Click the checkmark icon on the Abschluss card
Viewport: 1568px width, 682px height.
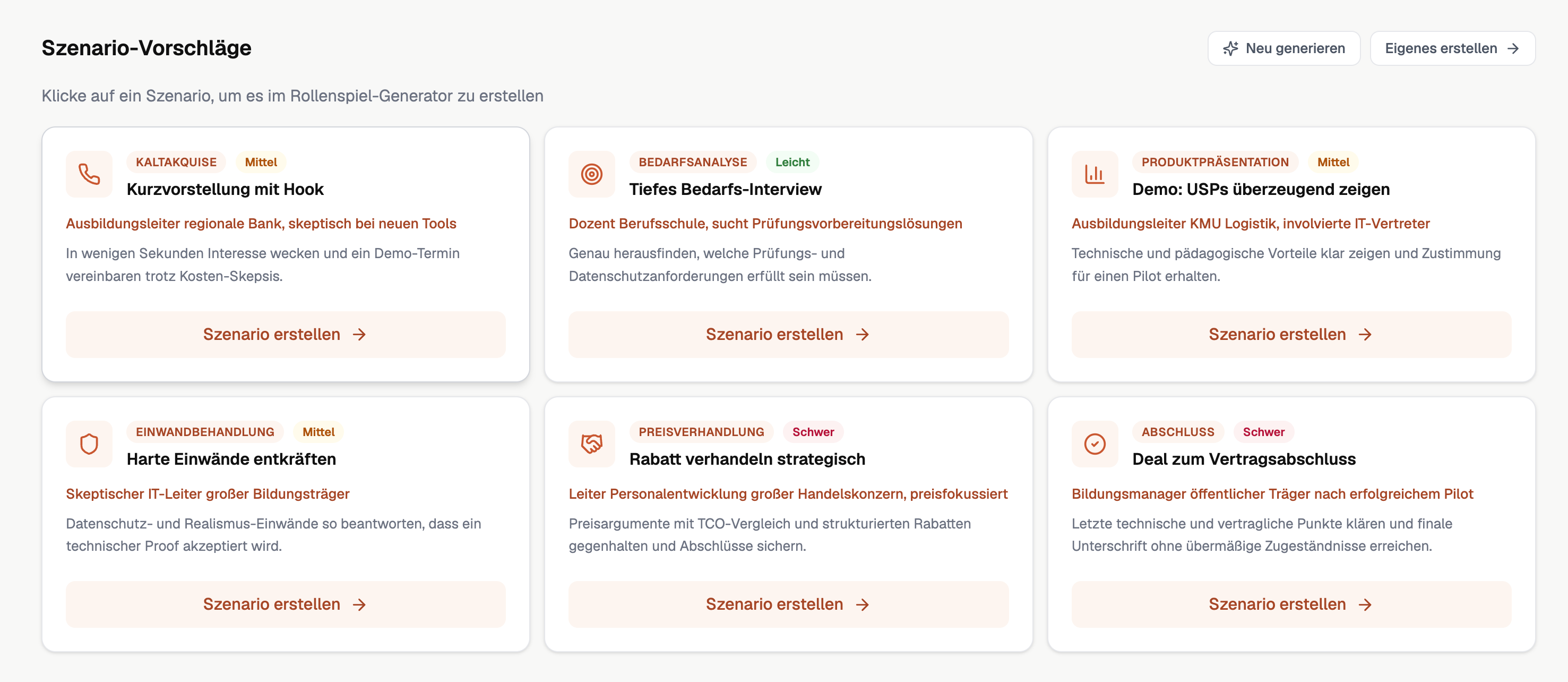[x=1095, y=444]
